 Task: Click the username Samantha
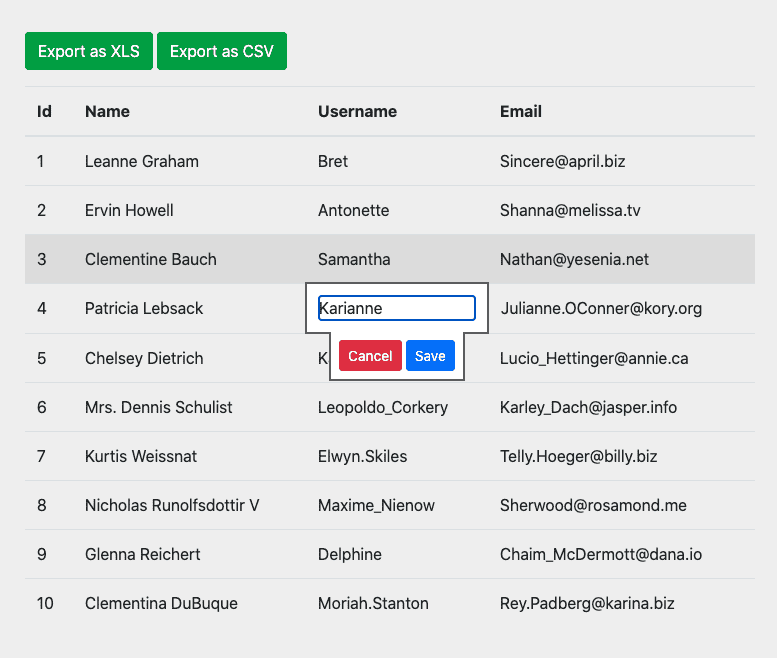[354, 259]
